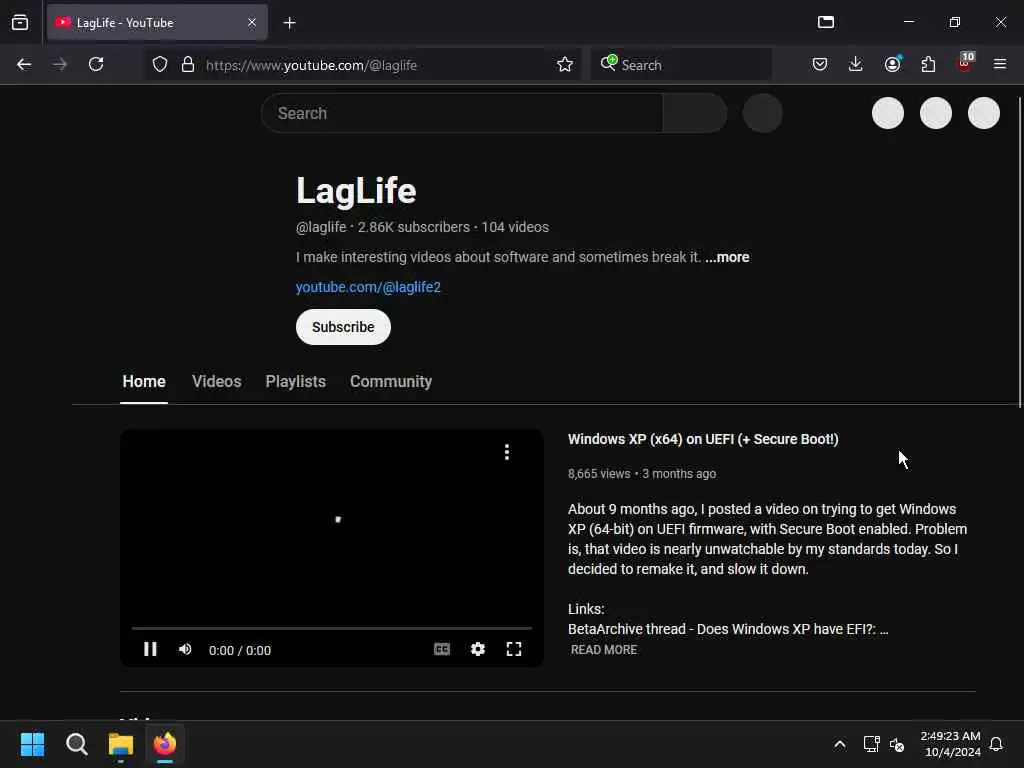Click the middle placeholder circle in the YouTube header
This screenshot has height=768, width=1024.
(x=936, y=113)
